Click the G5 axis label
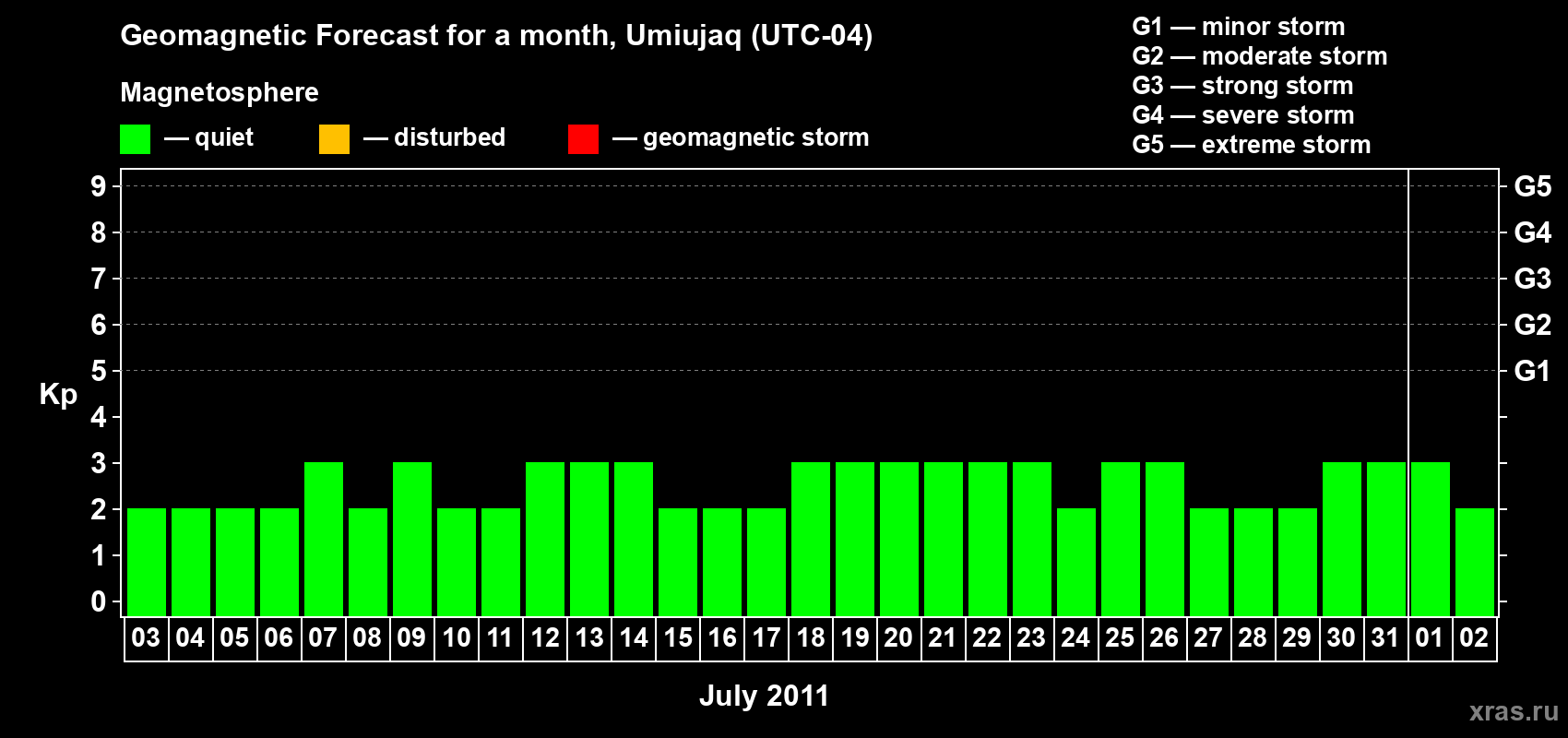 pyautogui.click(x=1532, y=186)
